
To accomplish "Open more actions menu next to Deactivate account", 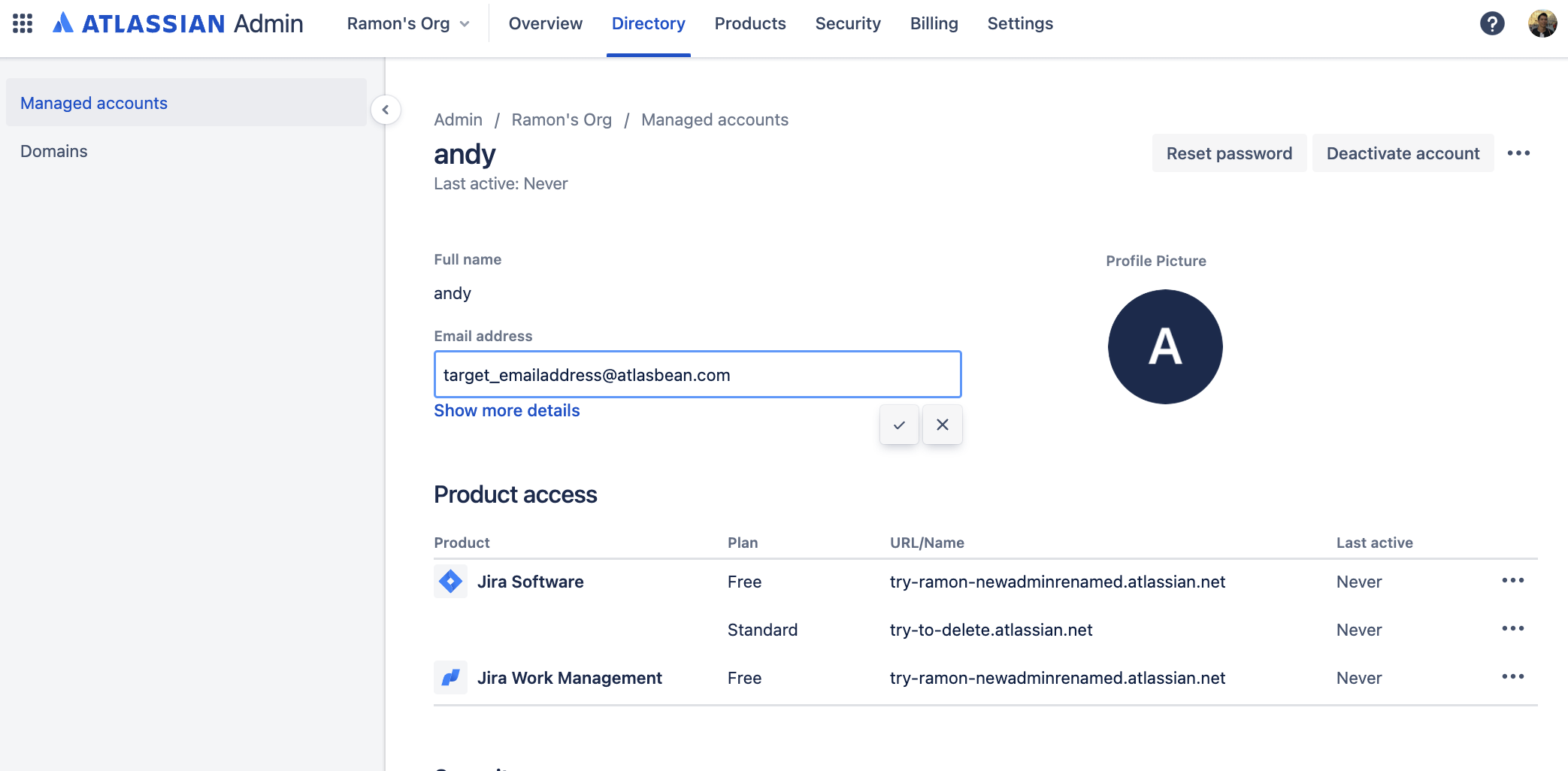I will (1518, 153).
